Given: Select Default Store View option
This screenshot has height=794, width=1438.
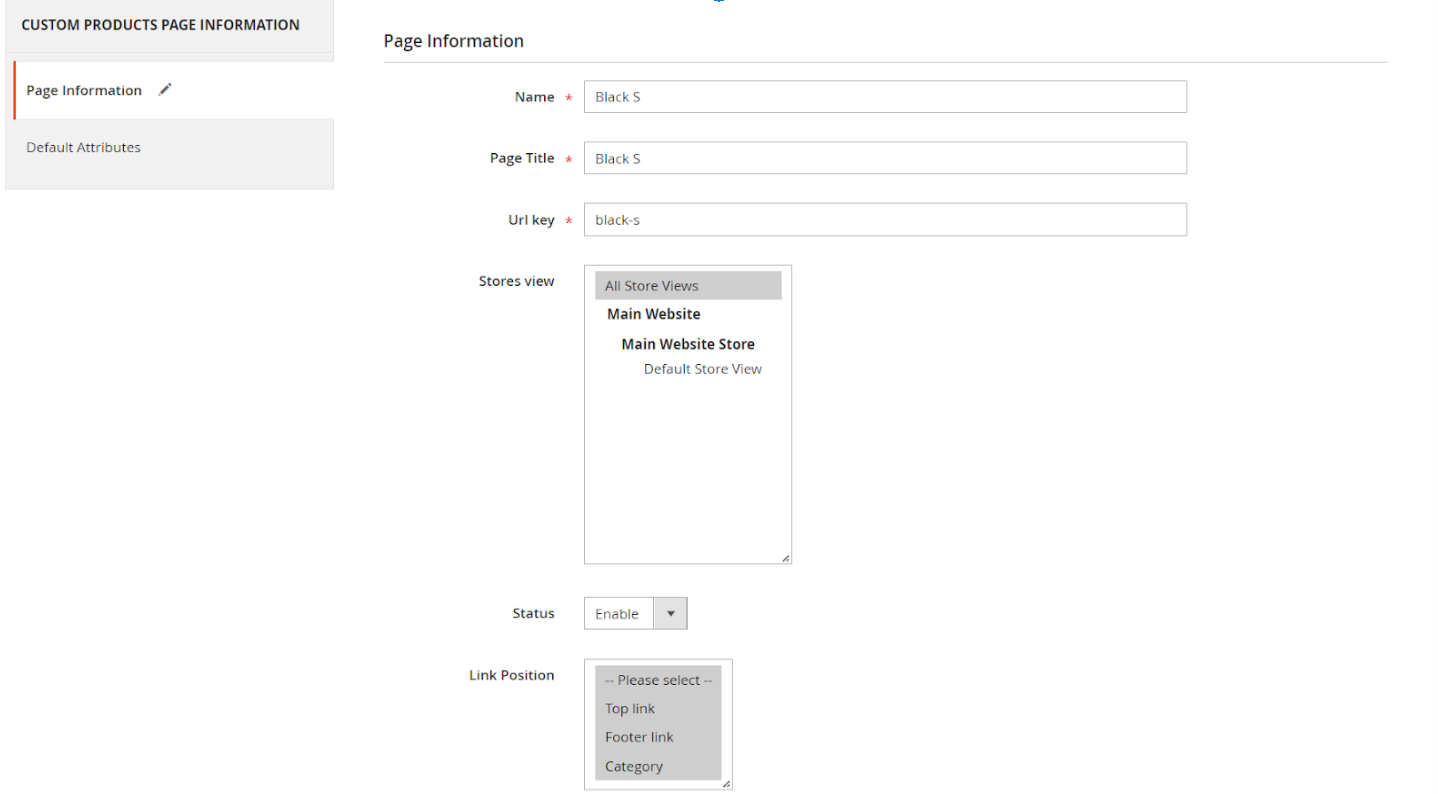Looking at the screenshot, I should pos(702,369).
